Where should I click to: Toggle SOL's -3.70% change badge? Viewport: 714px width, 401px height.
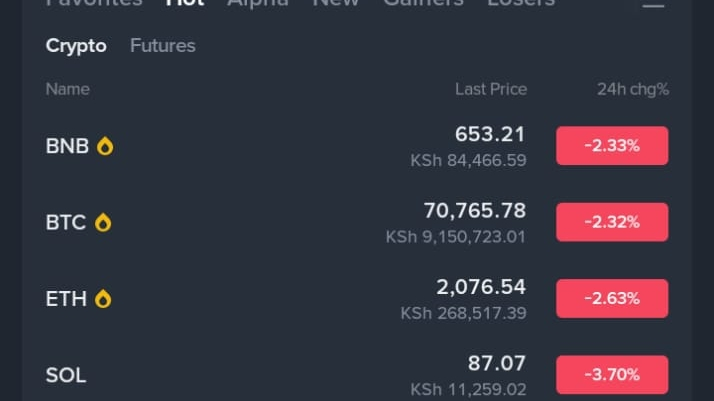[612, 375]
